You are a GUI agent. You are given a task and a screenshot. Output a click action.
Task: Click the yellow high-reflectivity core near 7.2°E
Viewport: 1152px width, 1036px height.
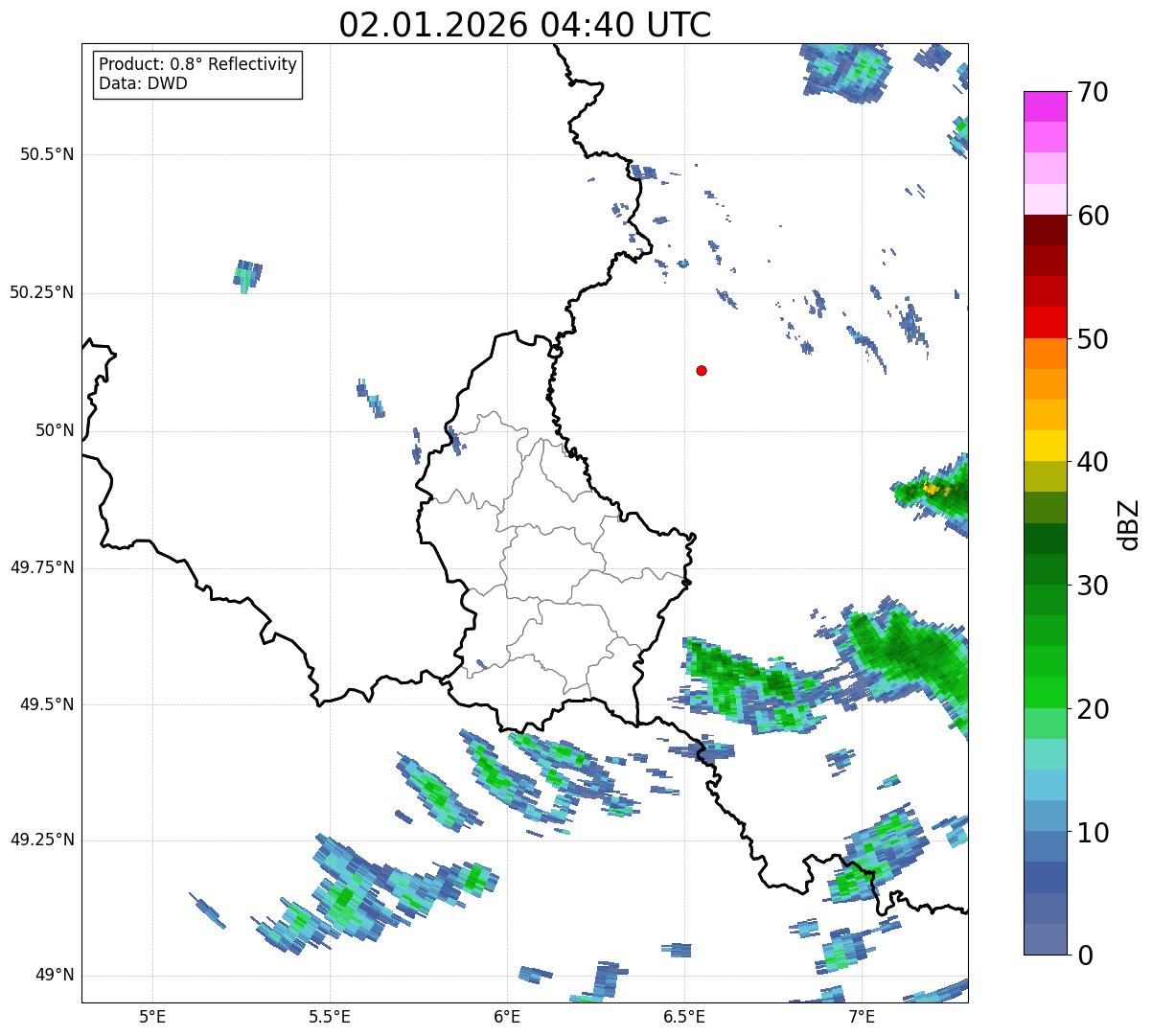pyautogui.click(x=931, y=488)
